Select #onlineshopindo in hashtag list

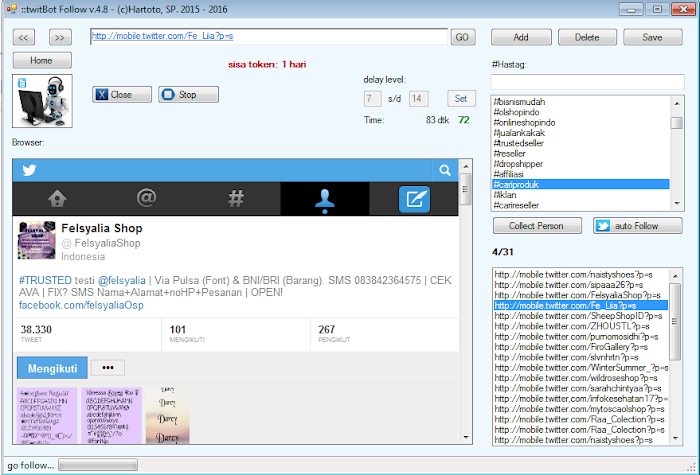(580, 122)
